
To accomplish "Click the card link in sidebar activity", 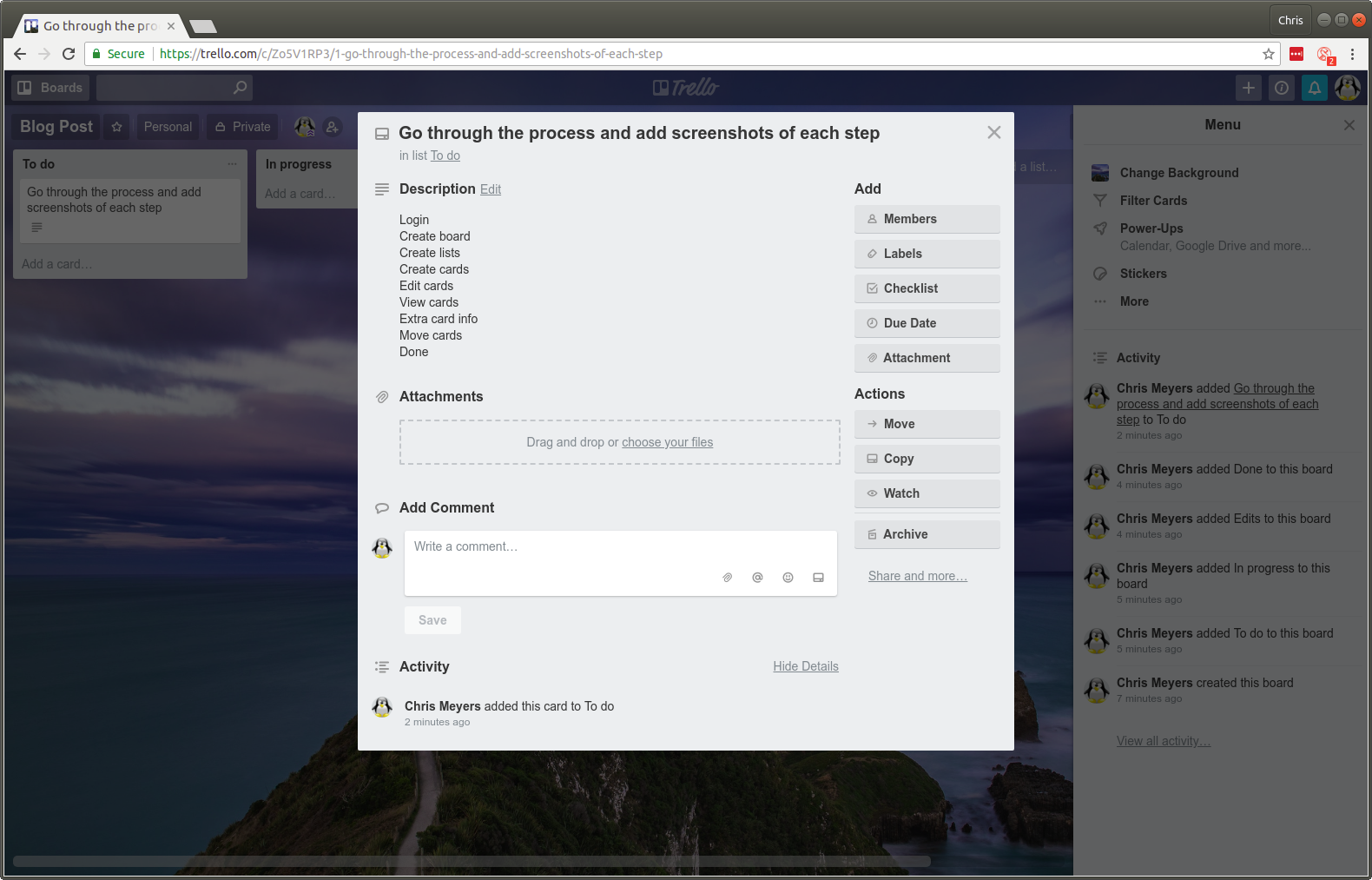I will click(1217, 404).
